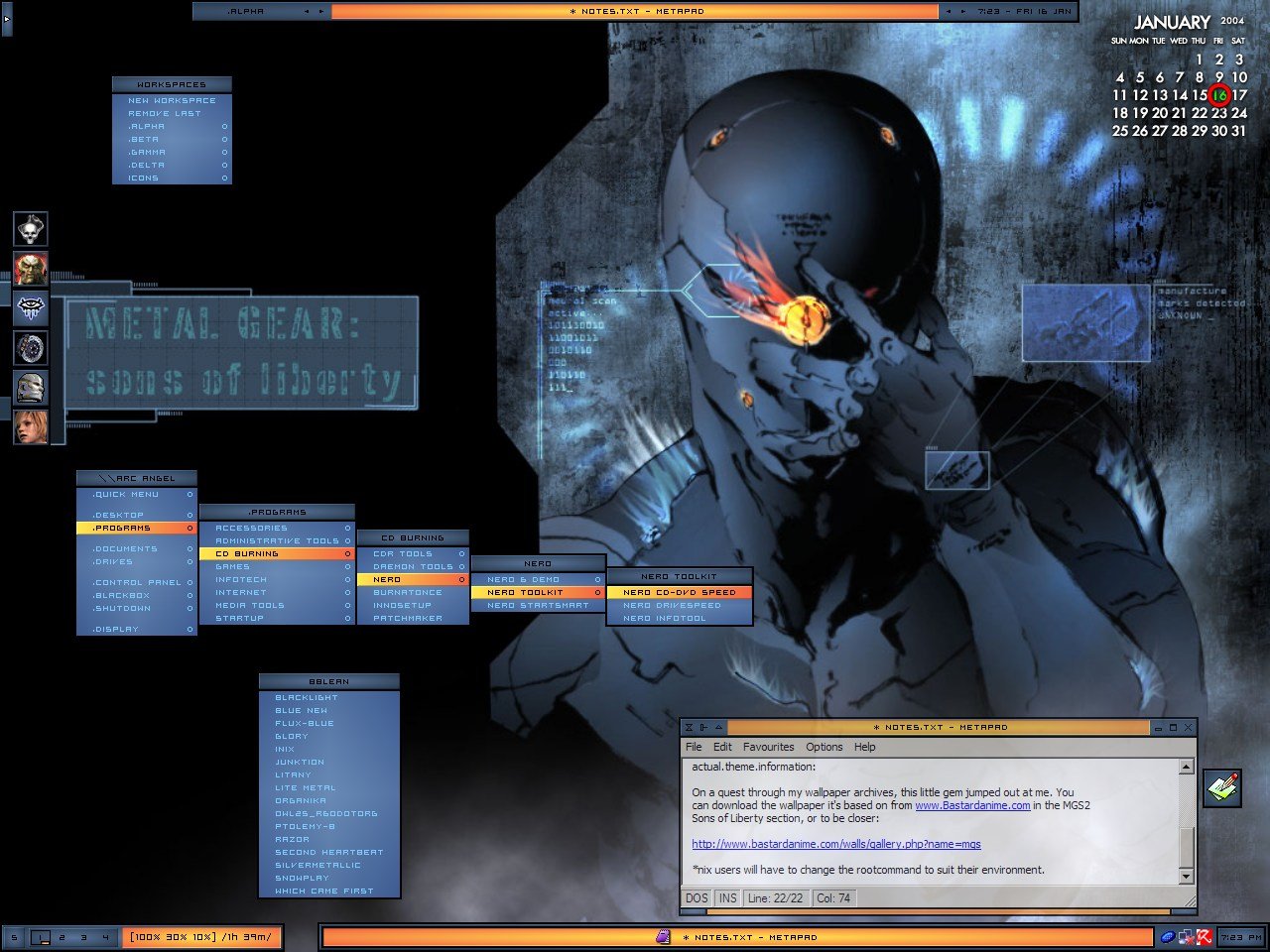Toggle the .Beta workspace entry
This screenshot has height=952, width=1270.
(172, 140)
